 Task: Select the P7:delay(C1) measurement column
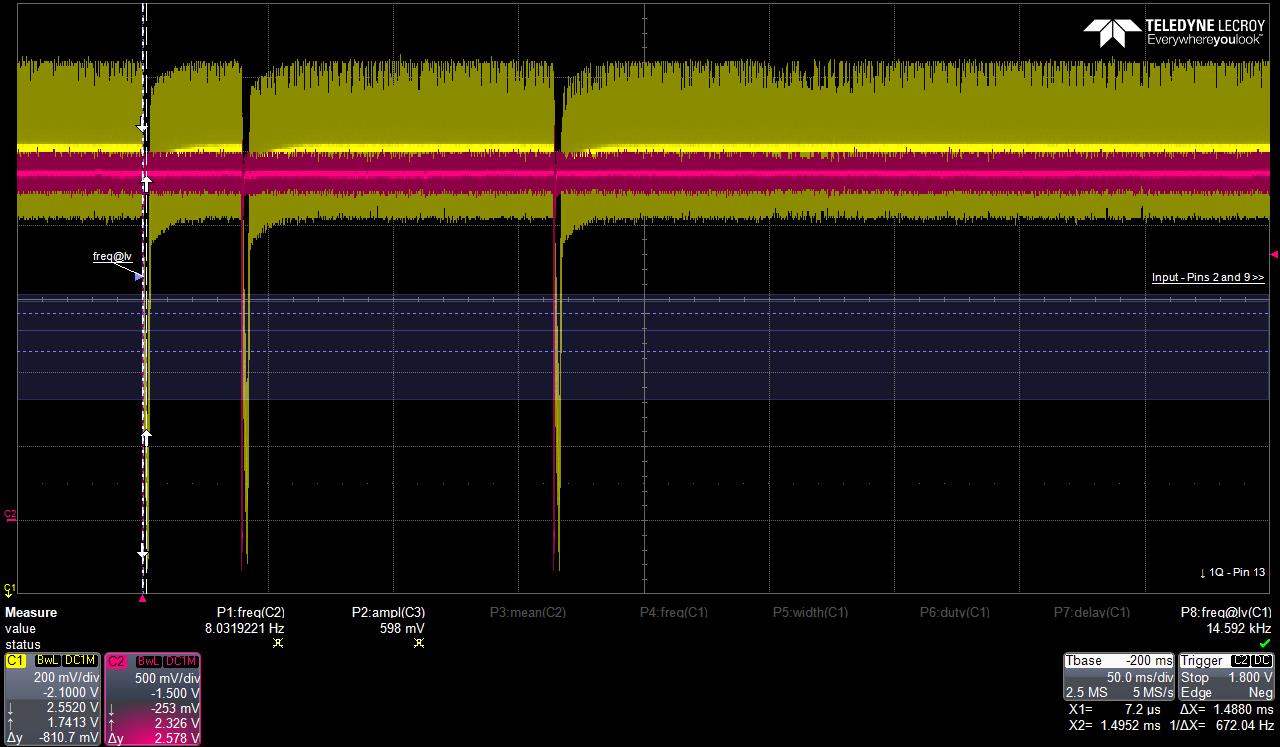coord(1092,612)
